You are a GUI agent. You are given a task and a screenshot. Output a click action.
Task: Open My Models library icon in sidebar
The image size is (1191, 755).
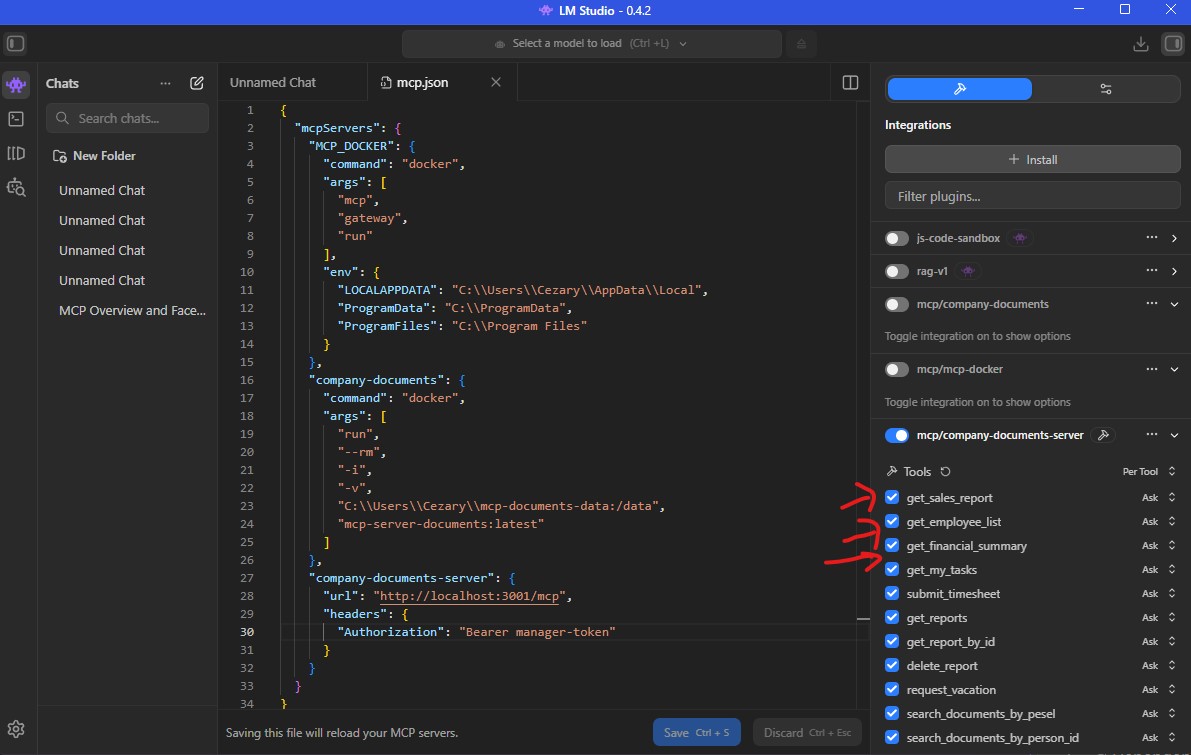click(x=16, y=153)
